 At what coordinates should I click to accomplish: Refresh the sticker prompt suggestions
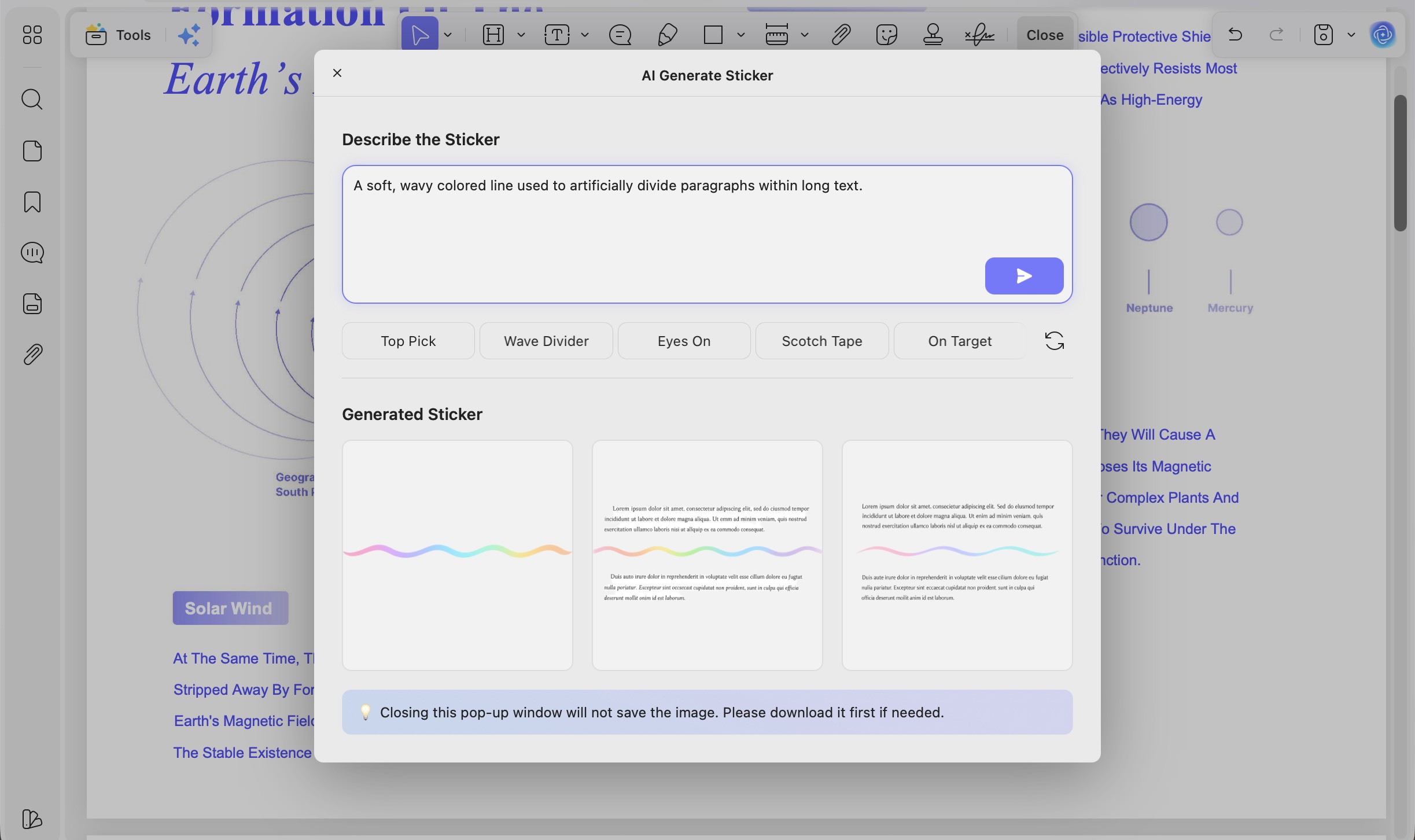1054,341
